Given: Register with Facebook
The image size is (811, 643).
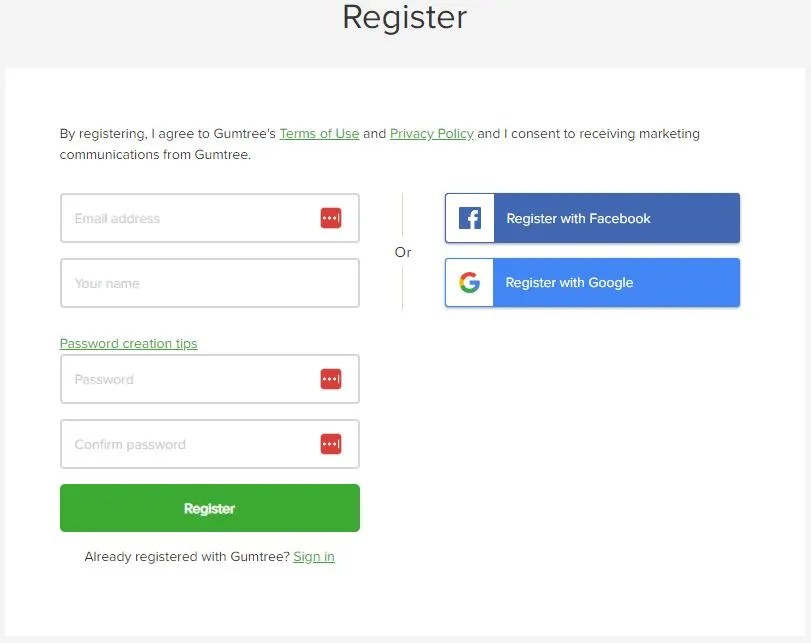Looking at the screenshot, I should [x=591, y=217].
